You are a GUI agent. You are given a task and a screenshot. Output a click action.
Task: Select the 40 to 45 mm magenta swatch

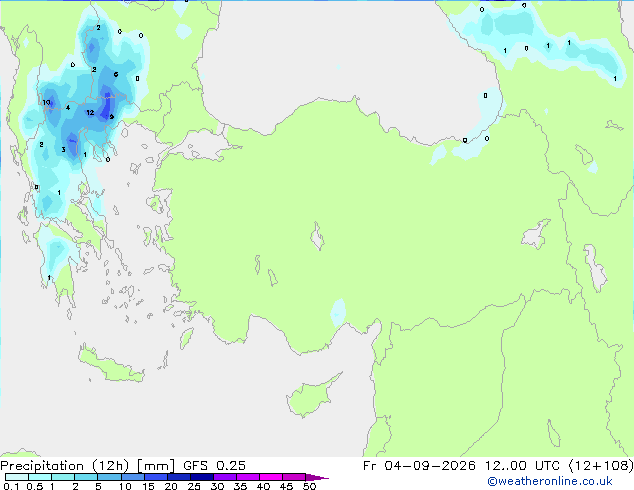pyautogui.click(x=271, y=477)
